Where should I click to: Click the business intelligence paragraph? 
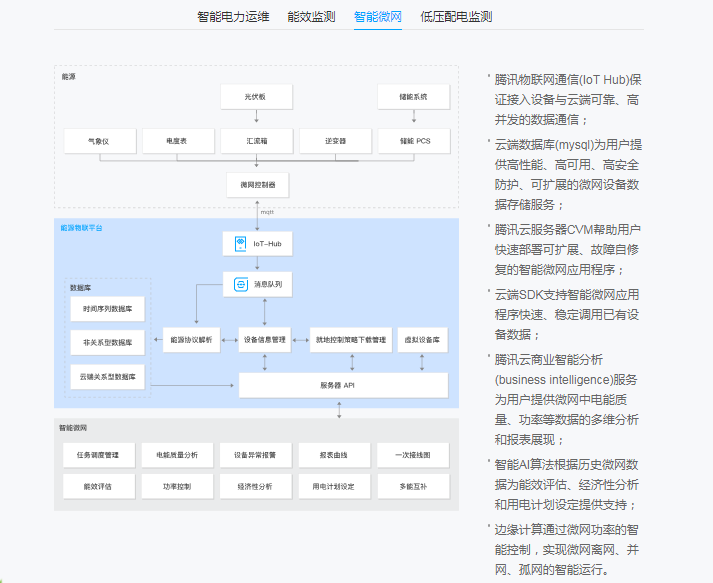(x=567, y=400)
